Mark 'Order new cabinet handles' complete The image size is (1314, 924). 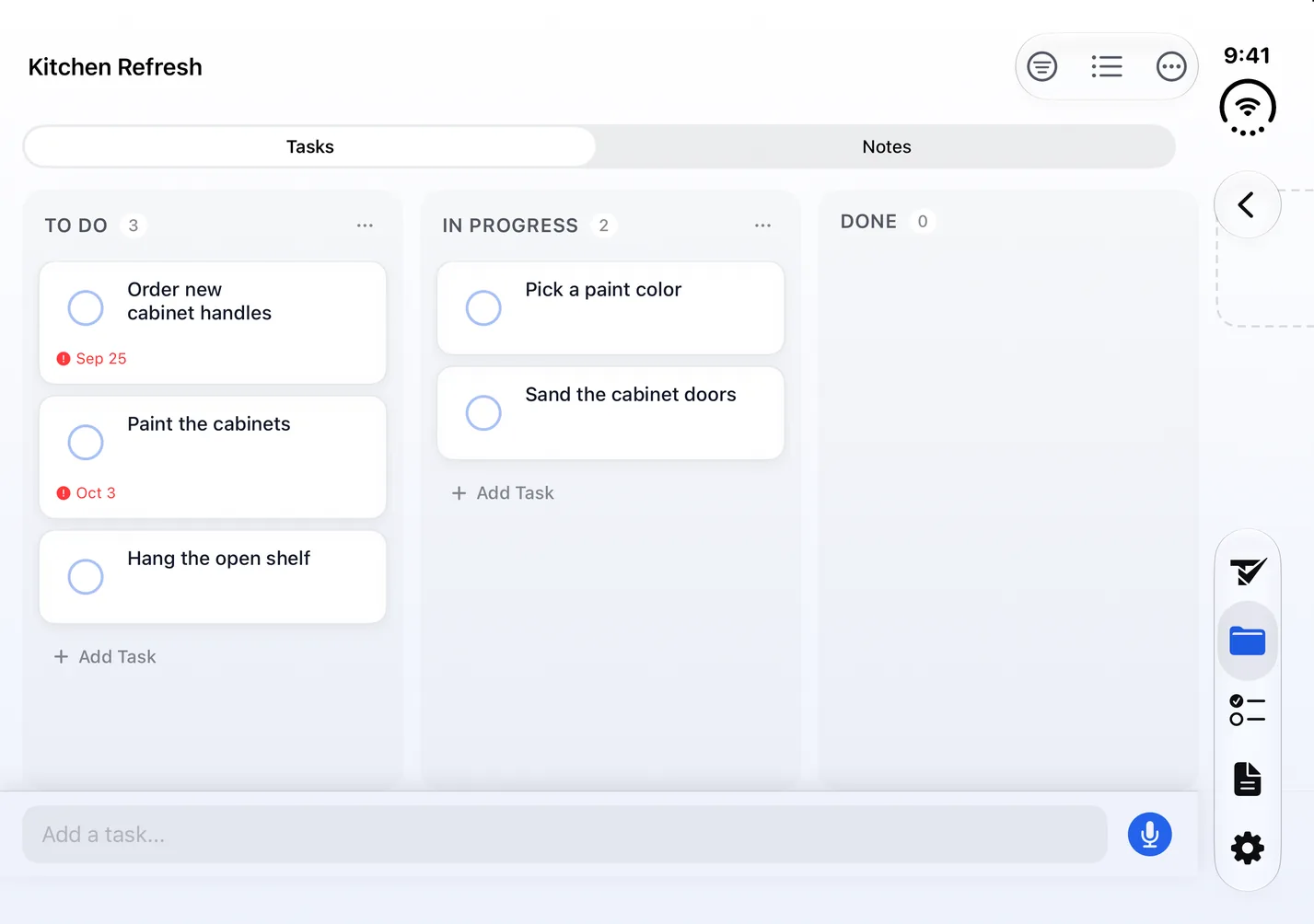86,307
